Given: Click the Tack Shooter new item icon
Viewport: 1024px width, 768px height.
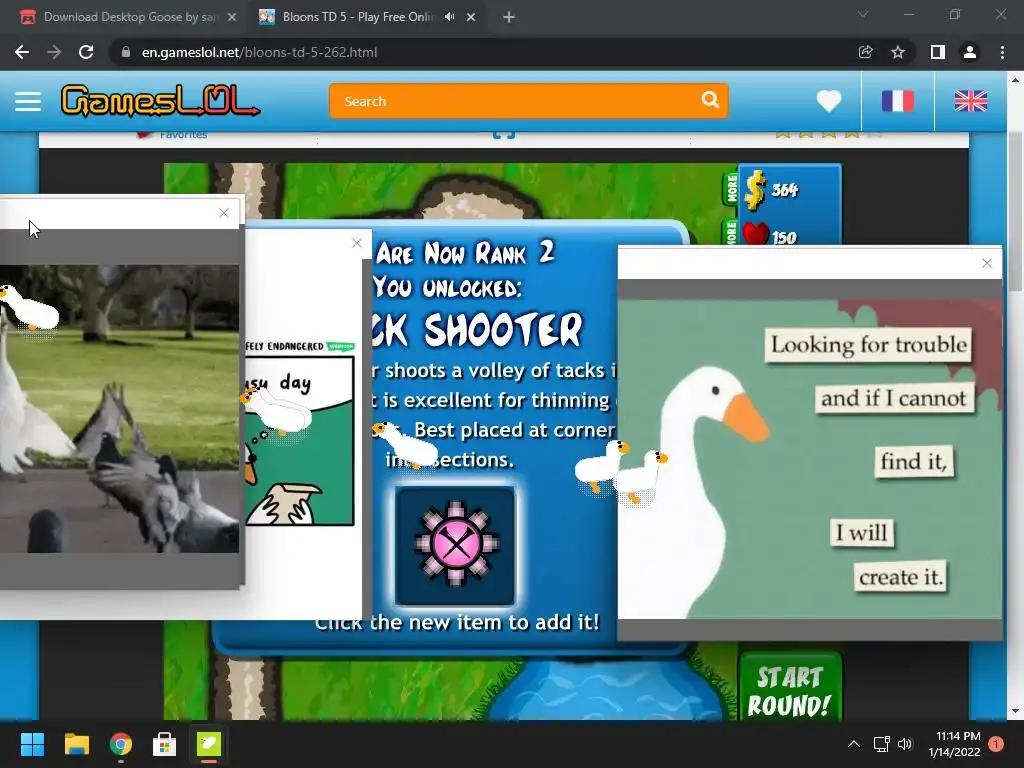Looking at the screenshot, I should (455, 545).
